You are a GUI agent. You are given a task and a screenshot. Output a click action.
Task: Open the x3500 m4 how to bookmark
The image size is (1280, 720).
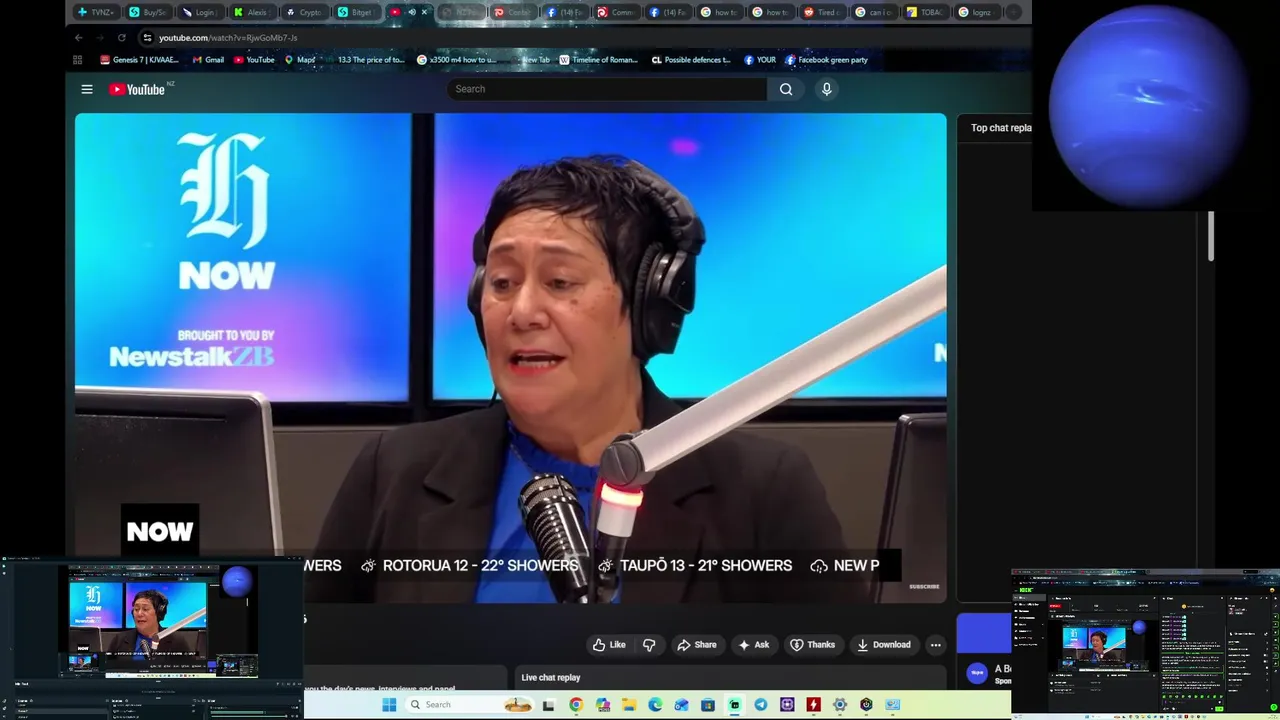456,60
